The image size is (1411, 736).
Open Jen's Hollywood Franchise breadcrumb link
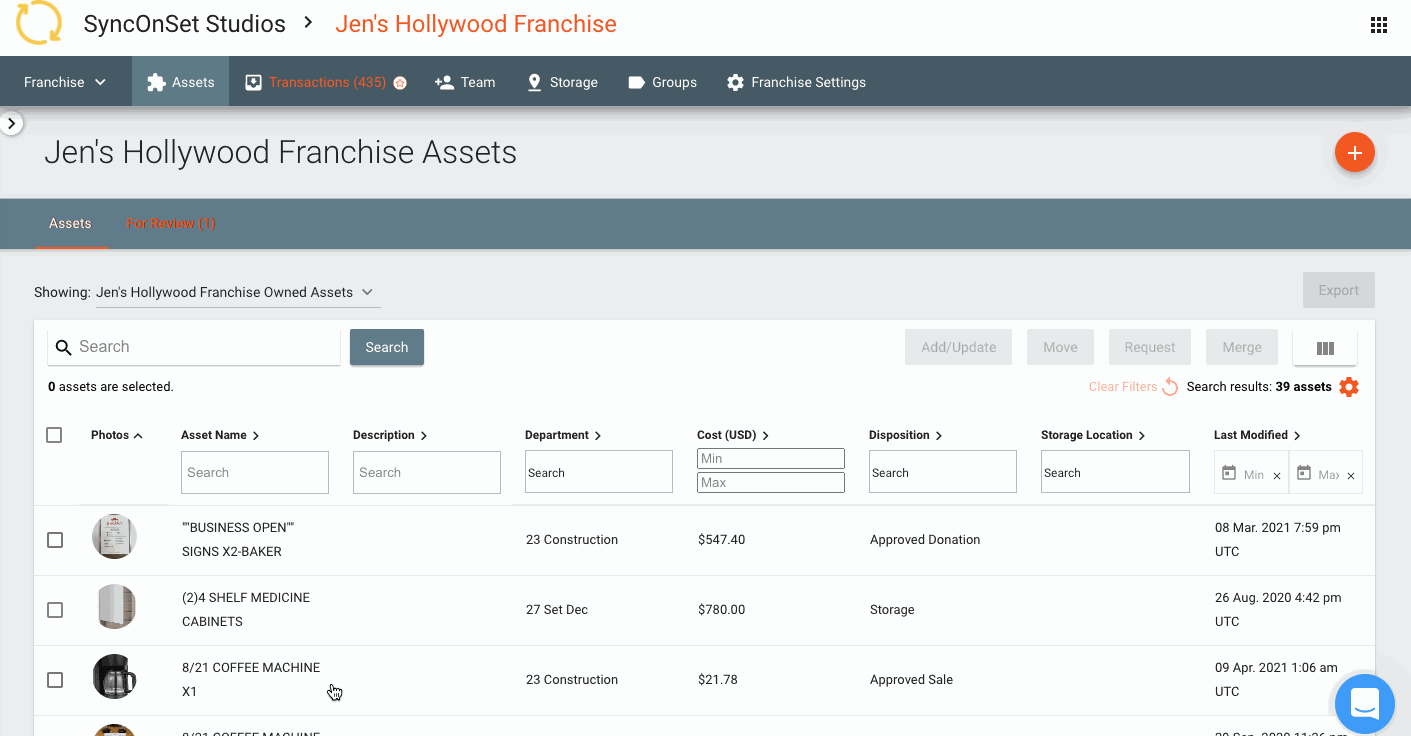[x=476, y=24]
